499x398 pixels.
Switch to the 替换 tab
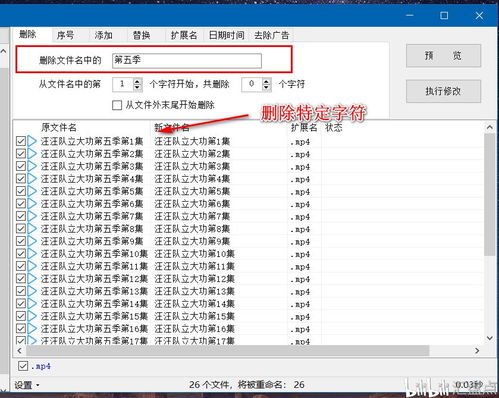(x=141, y=35)
